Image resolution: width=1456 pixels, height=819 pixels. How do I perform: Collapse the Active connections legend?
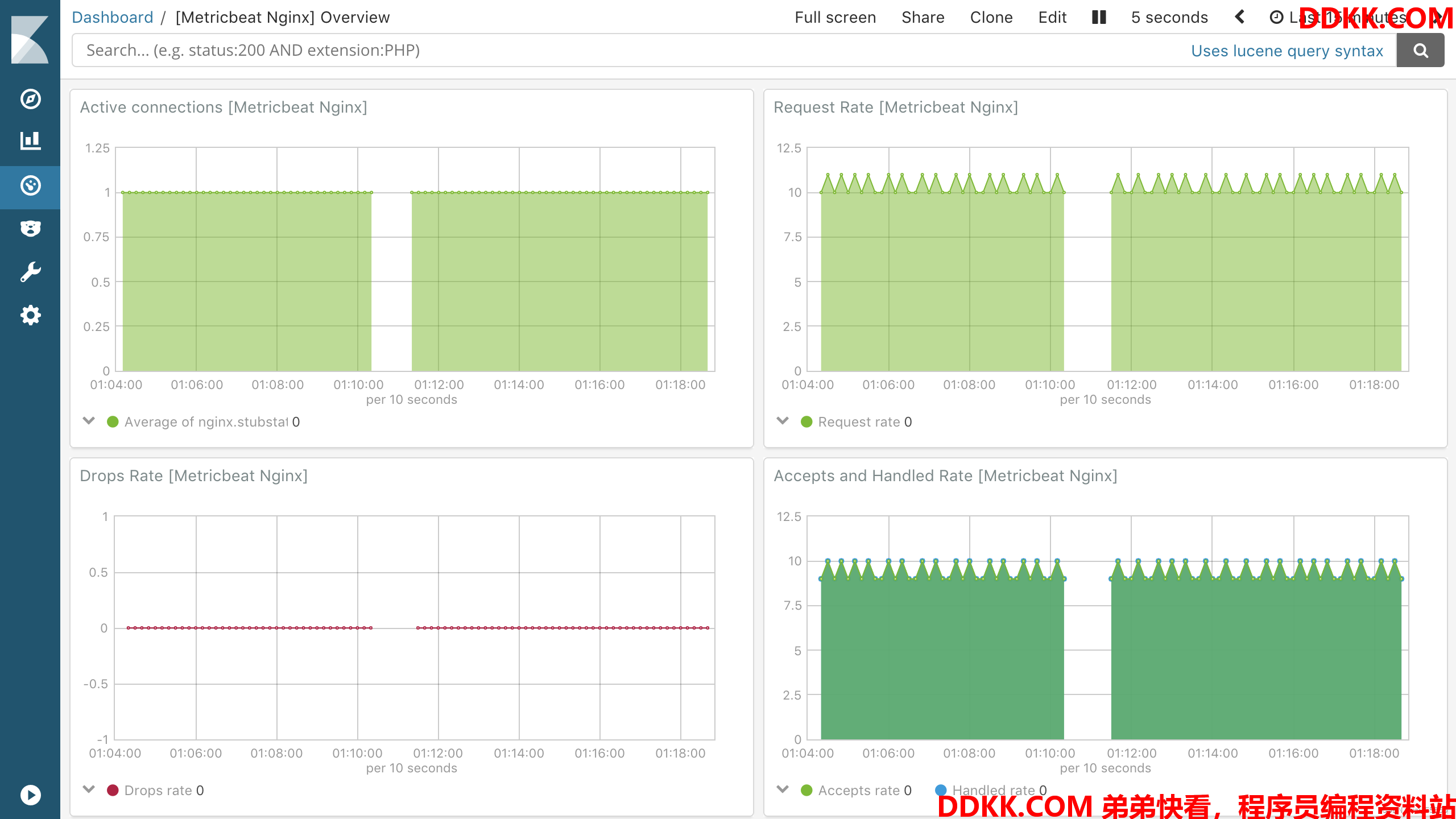[x=89, y=421]
